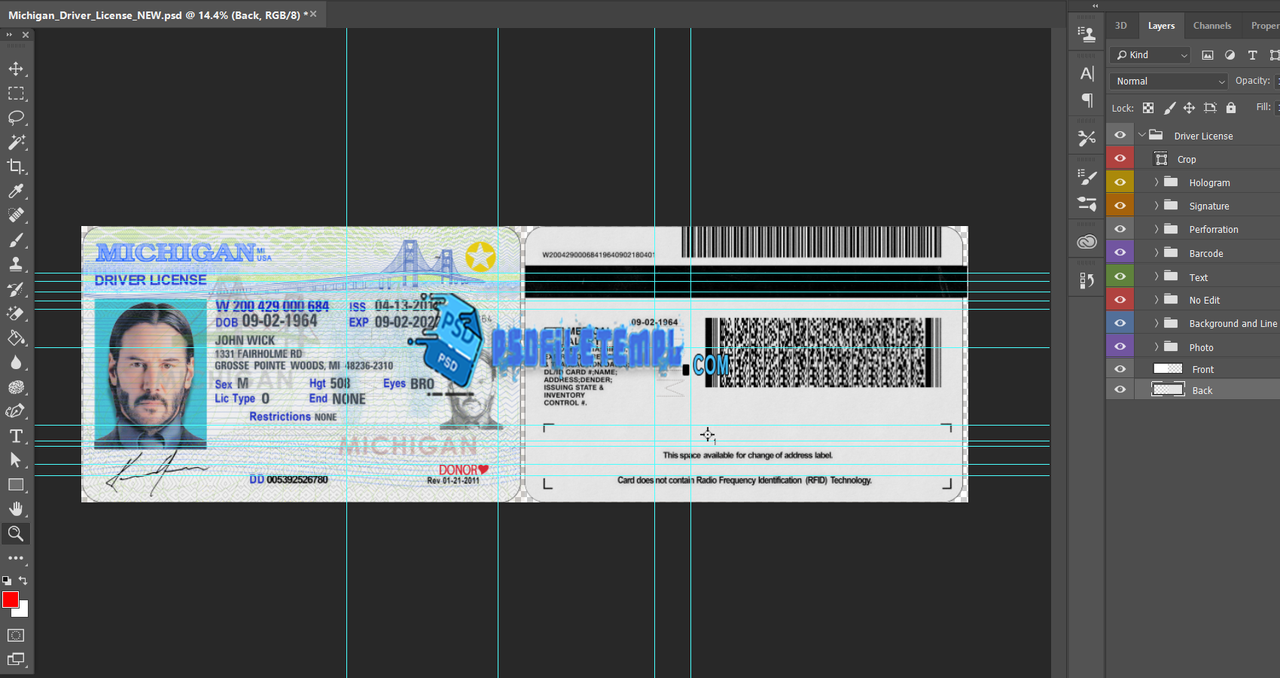Select the Crop tool in toolbar

pos(16,167)
